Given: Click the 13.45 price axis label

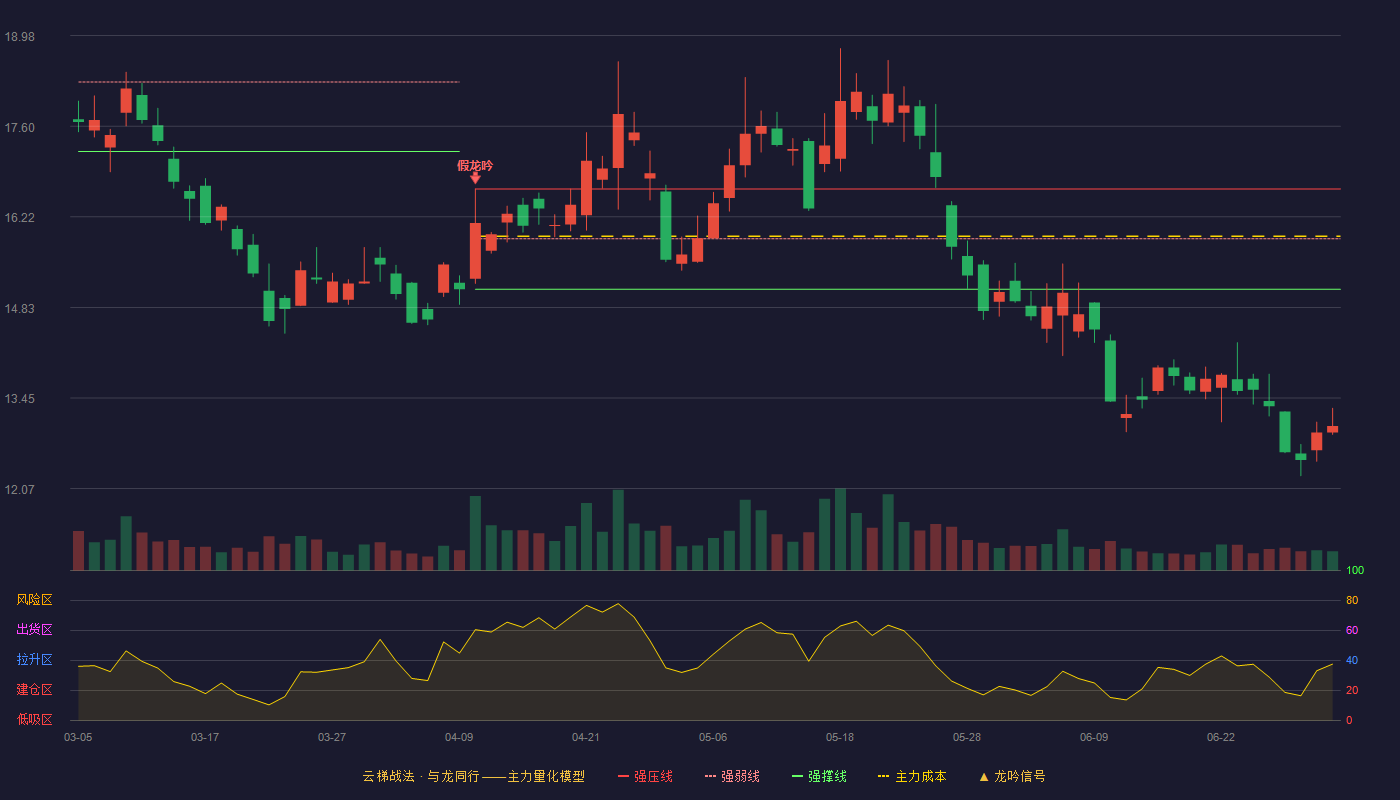Looking at the screenshot, I should click(19, 398).
